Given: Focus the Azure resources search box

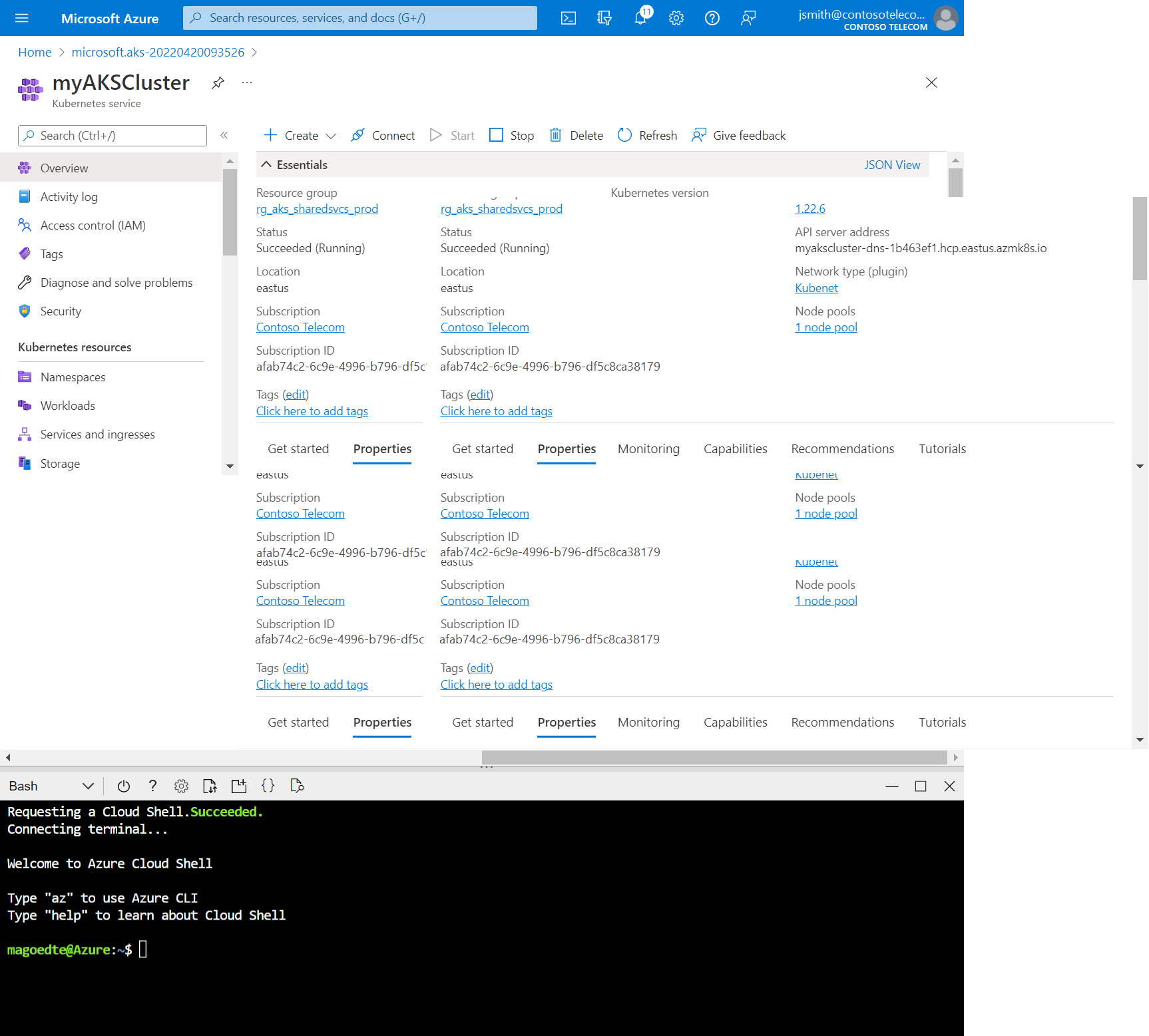Looking at the screenshot, I should pos(359,18).
